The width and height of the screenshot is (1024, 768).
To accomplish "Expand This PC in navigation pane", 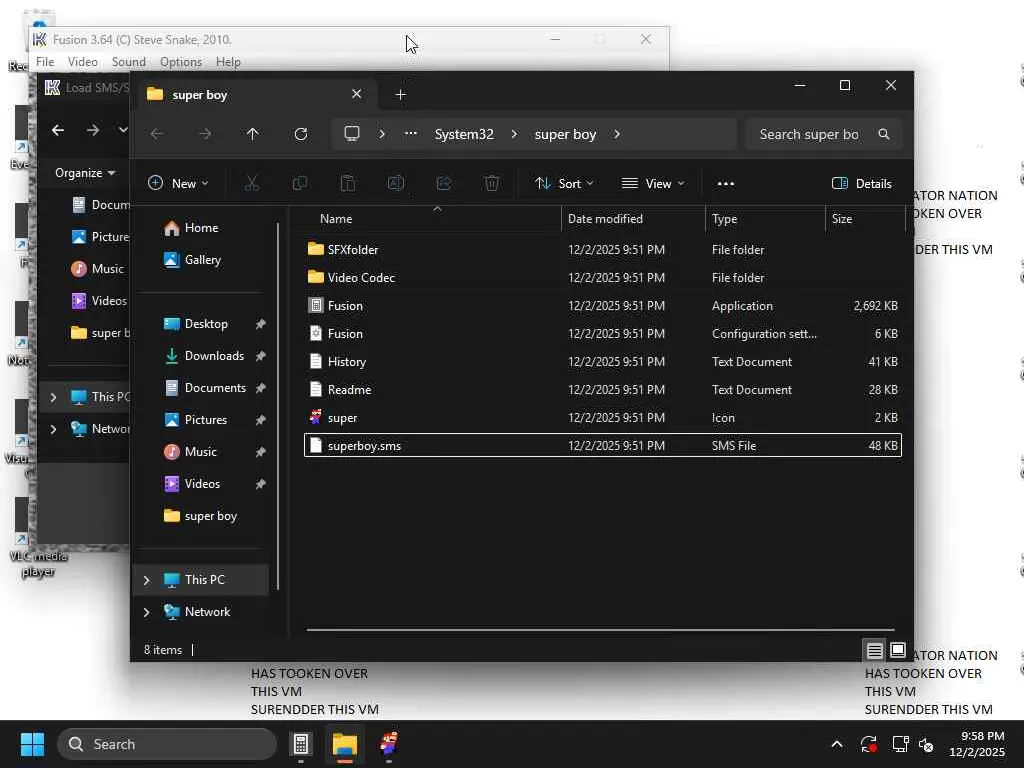I will (146, 580).
